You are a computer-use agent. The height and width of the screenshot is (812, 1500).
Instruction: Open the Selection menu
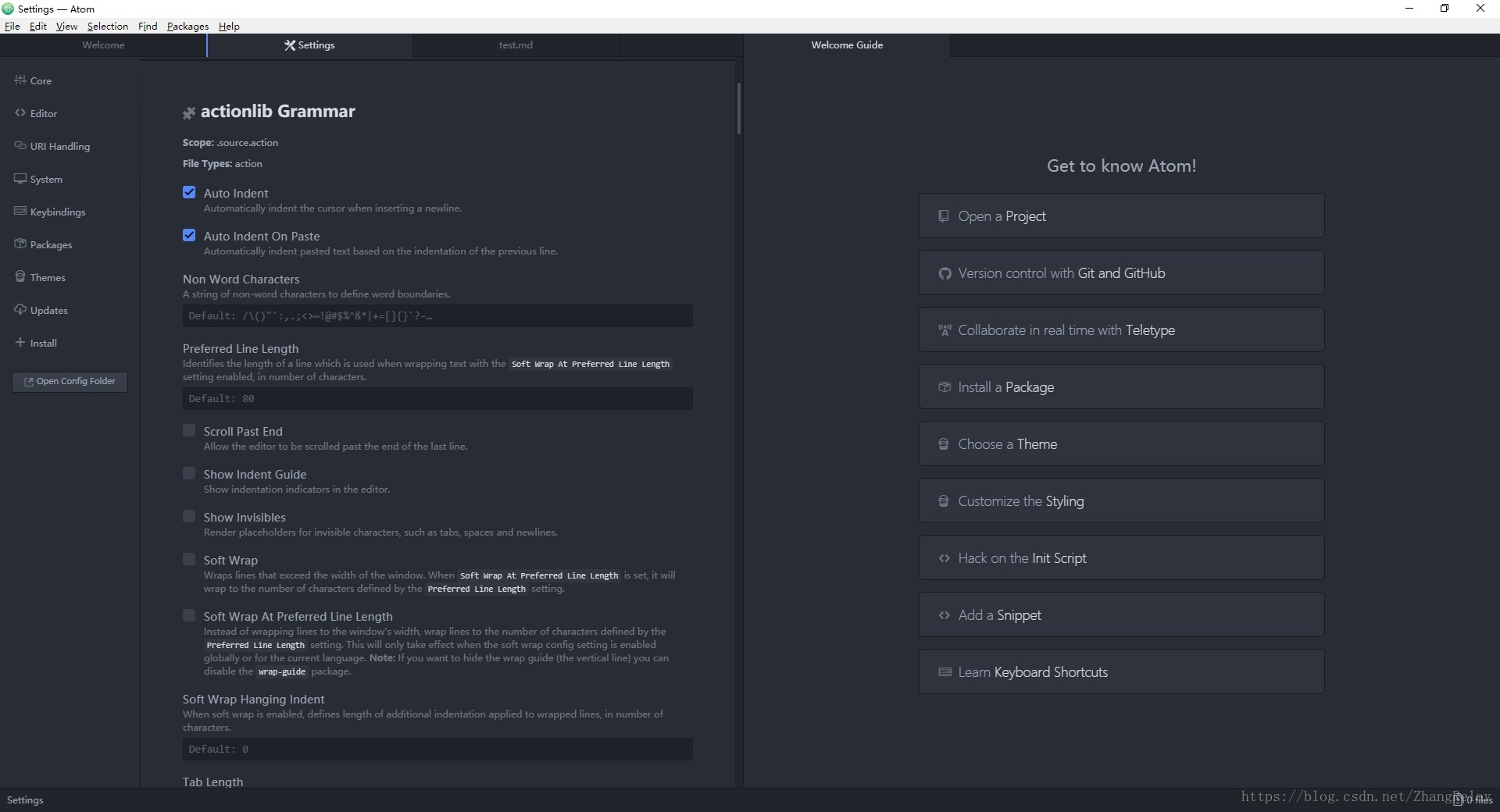pyautogui.click(x=108, y=26)
